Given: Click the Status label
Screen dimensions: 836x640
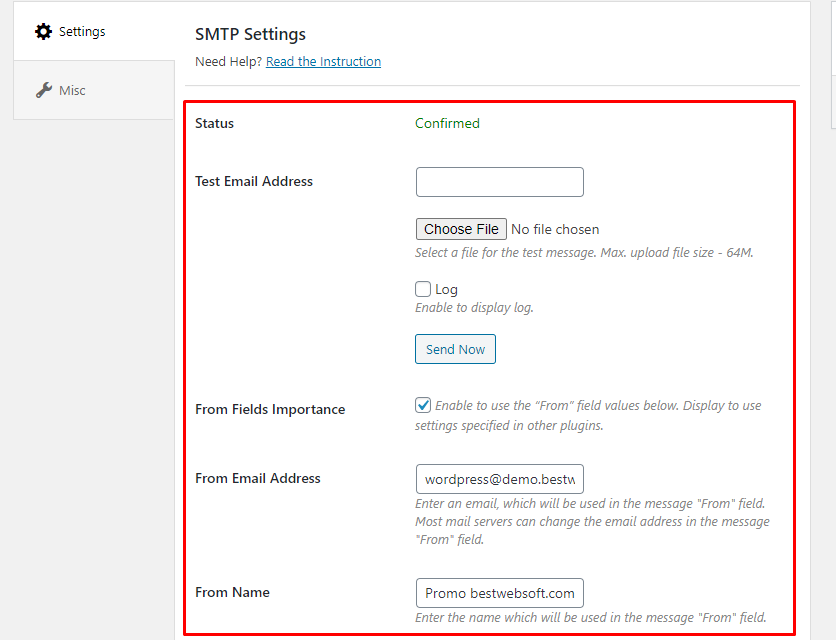Looking at the screenshot, I should (214, 123).
